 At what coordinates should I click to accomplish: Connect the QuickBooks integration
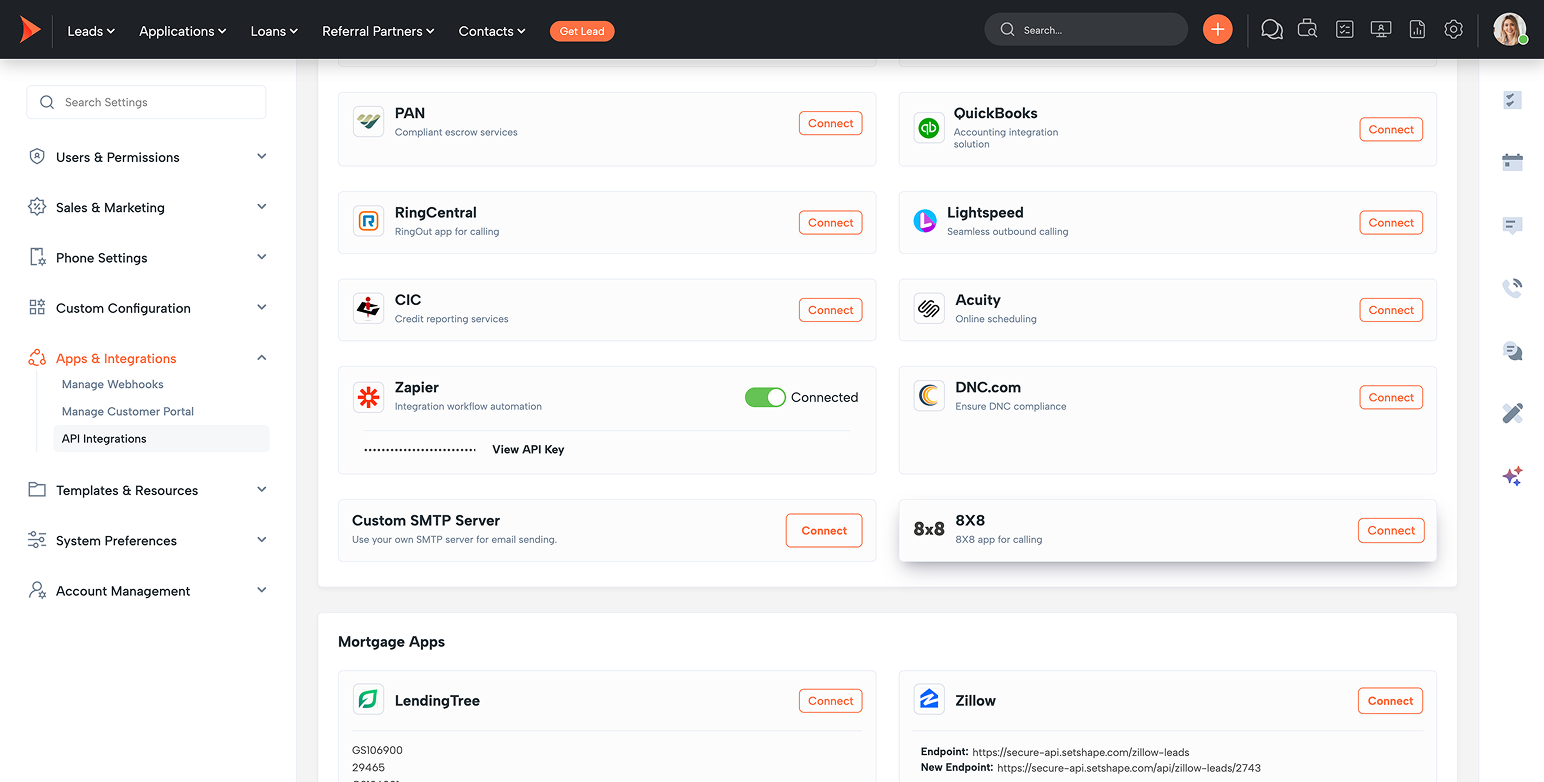(1391, 129)
